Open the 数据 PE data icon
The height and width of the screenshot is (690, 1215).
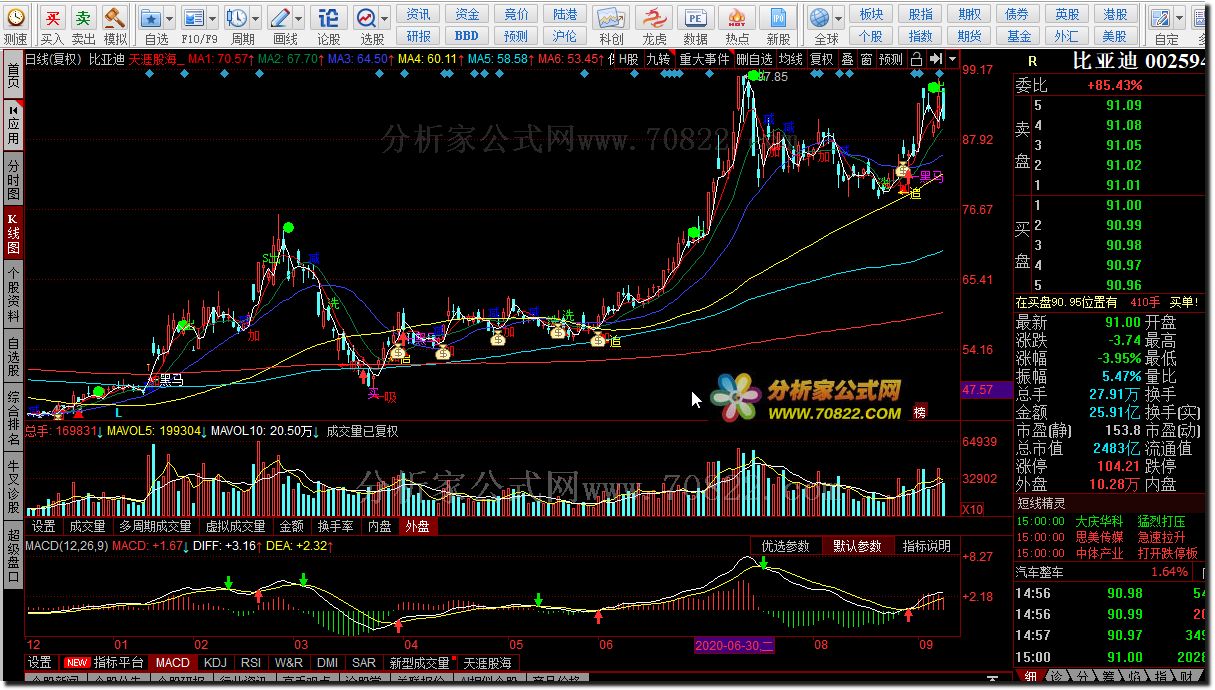click(x=695, y=18)
